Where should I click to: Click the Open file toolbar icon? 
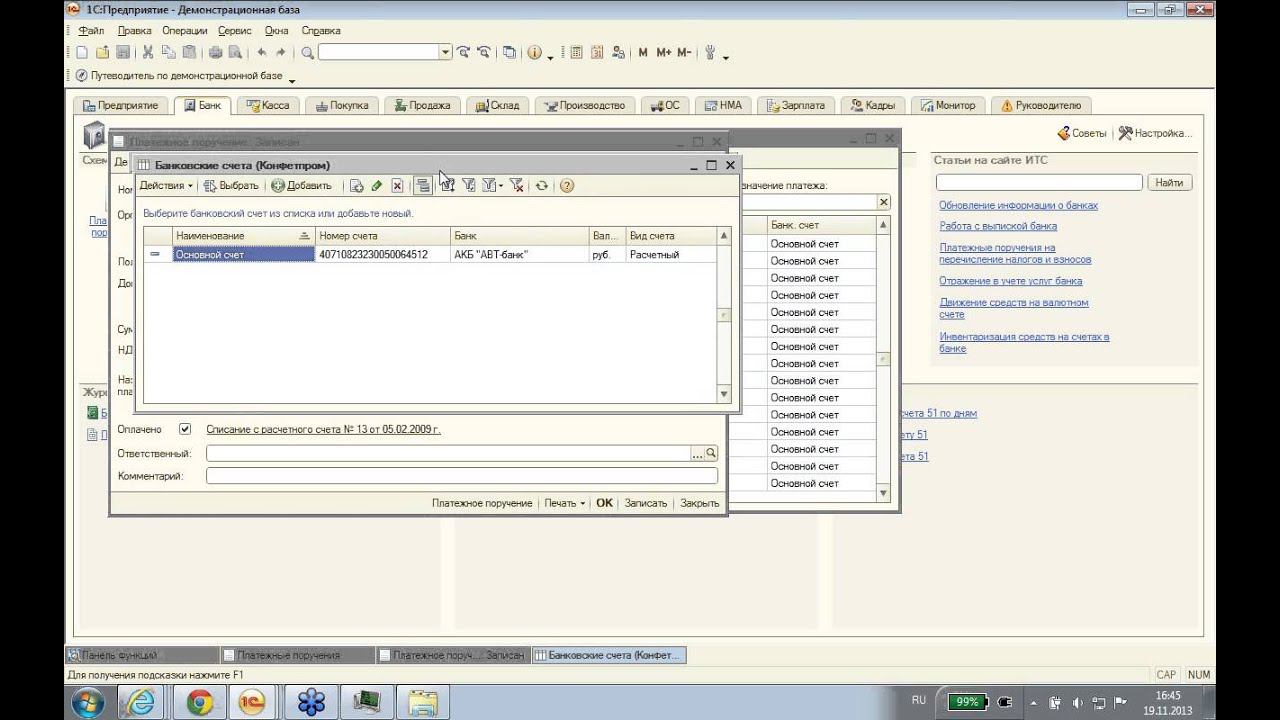click(102, 53)
